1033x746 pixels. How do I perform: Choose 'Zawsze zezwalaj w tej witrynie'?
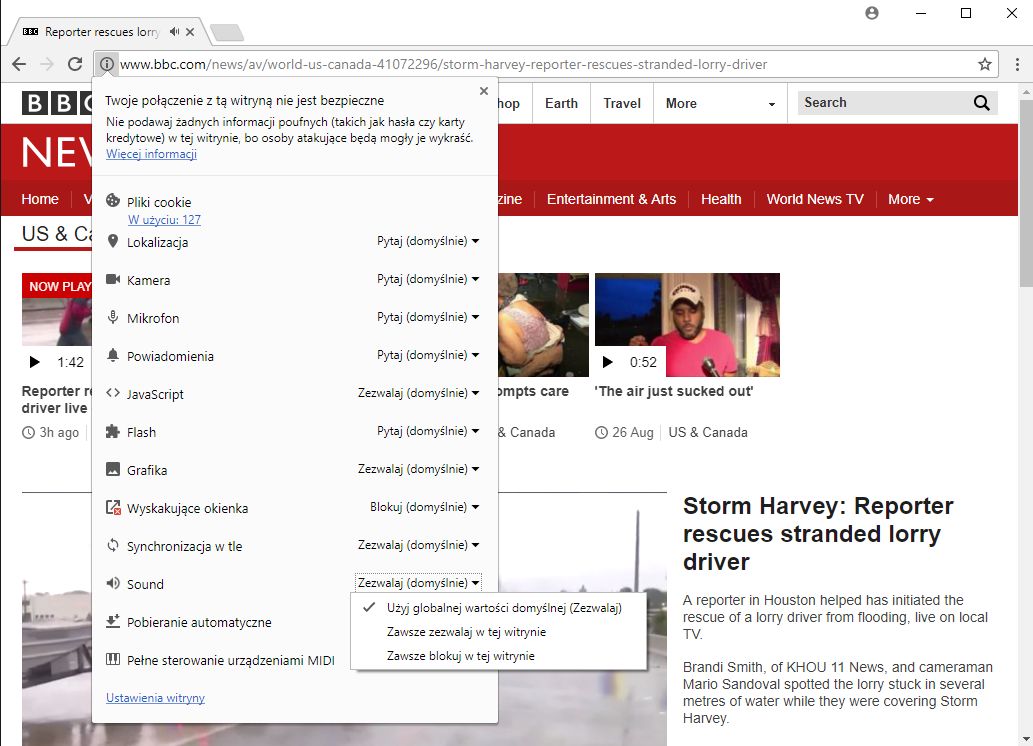(x=466, y=632)
